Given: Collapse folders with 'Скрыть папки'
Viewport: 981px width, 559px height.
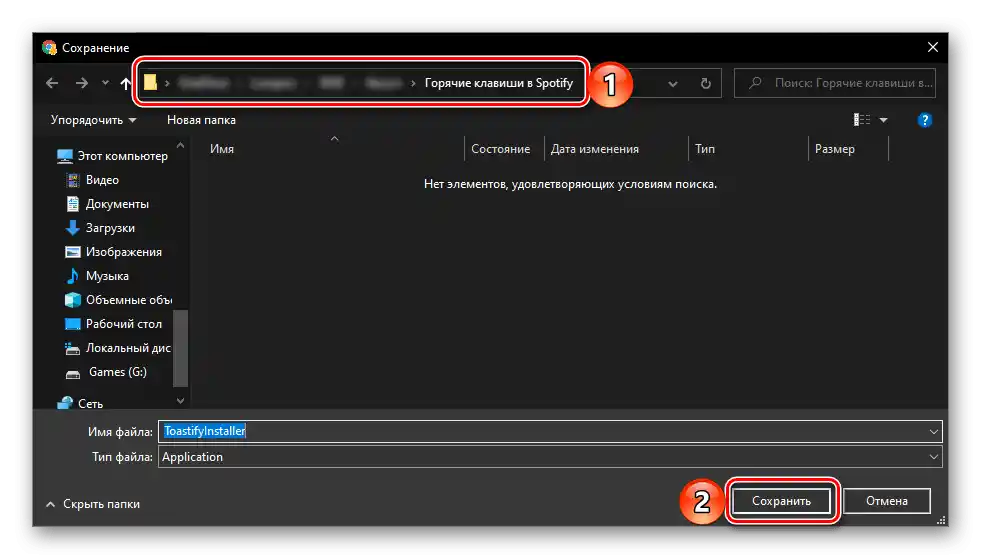Looking at the screenshot, I should (x=93, y=504).
